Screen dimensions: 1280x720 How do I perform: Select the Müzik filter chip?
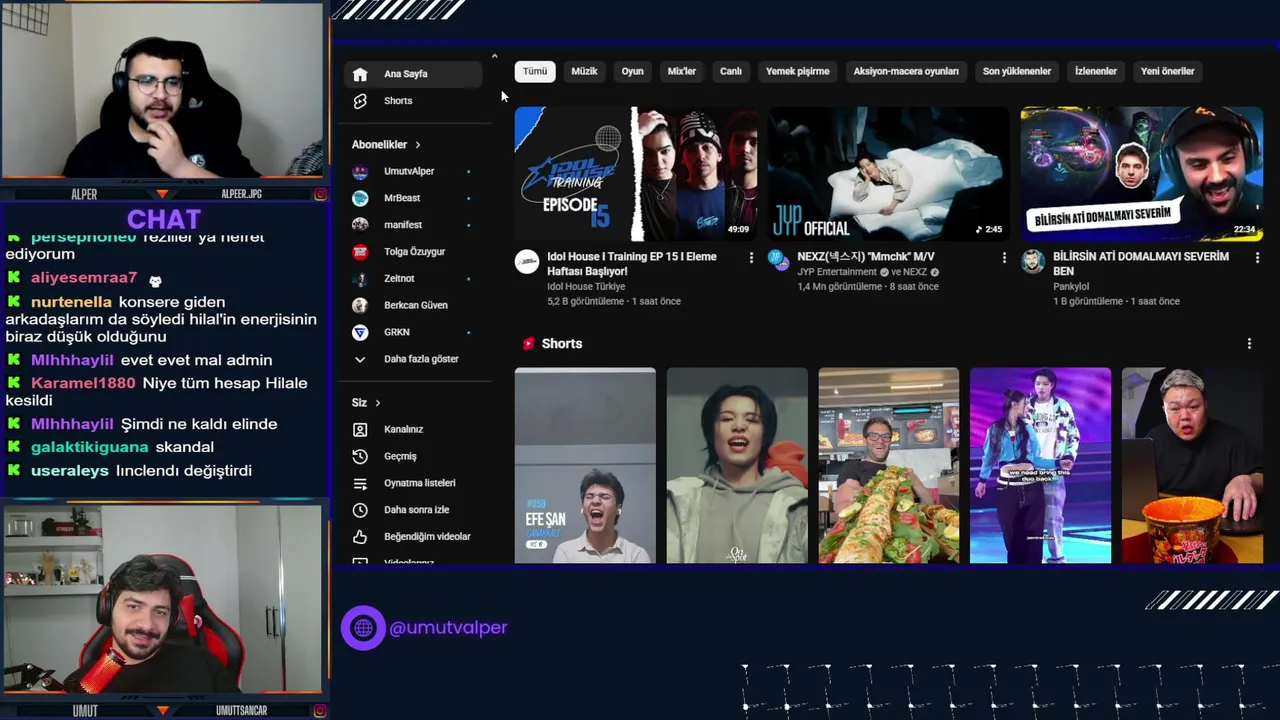584,71
